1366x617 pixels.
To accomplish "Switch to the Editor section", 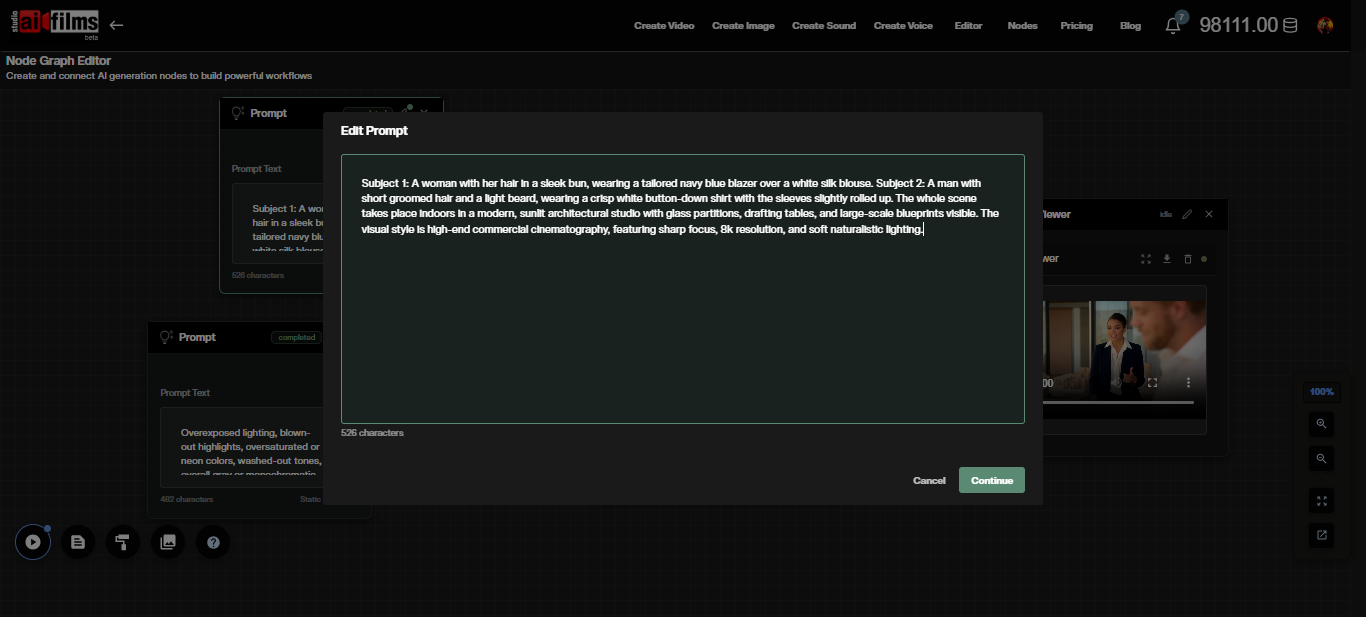I will click(967, 25).
